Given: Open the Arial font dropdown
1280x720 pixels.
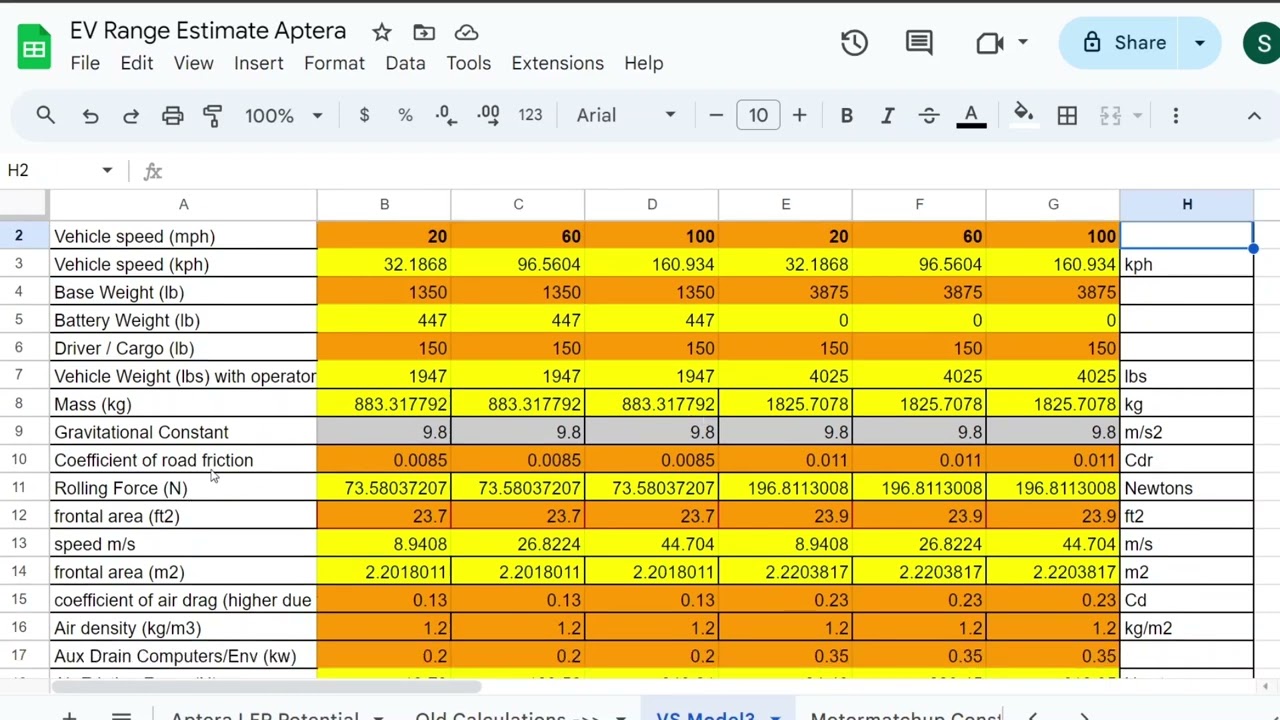Looking at the screenshot, I should (626, 115).
